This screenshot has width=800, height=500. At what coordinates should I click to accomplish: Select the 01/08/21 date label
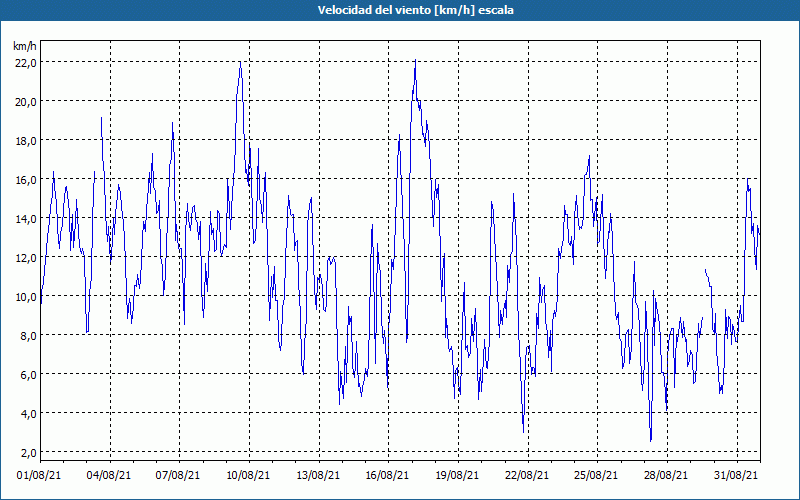point(39,475)
